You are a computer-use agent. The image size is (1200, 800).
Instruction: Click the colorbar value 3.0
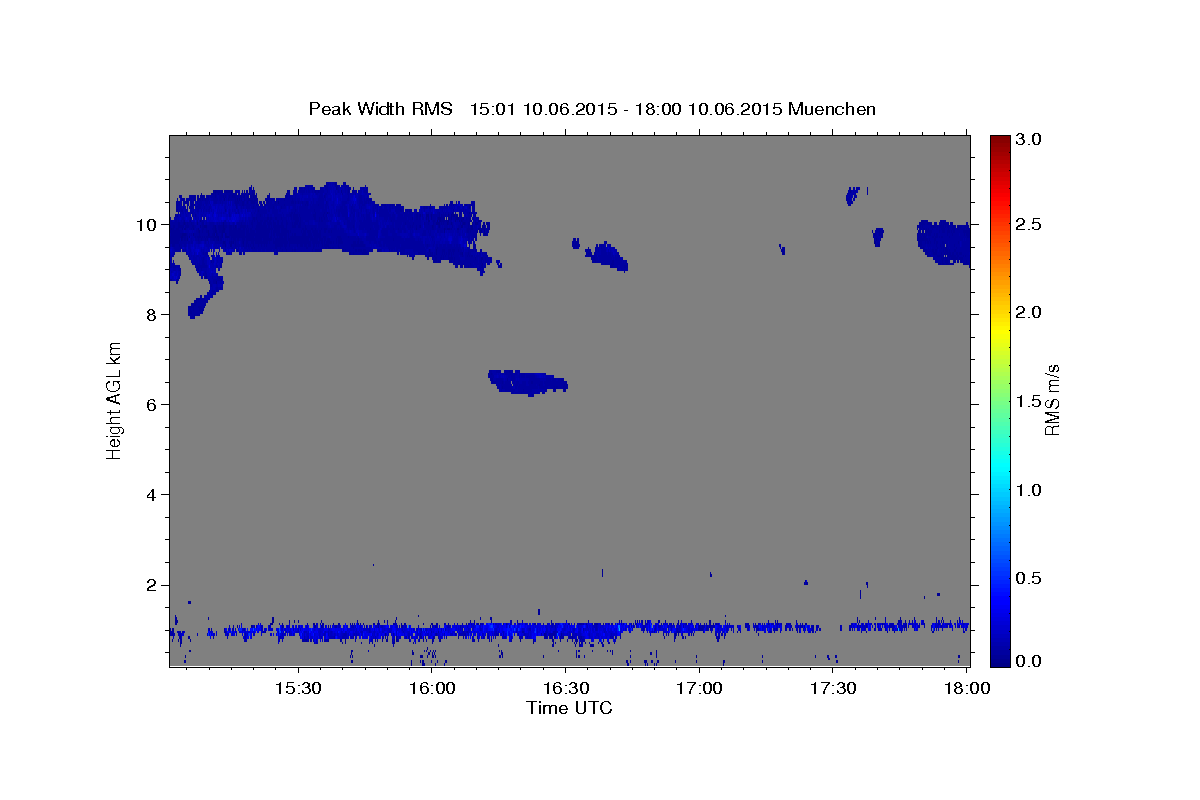[1029, 140]
